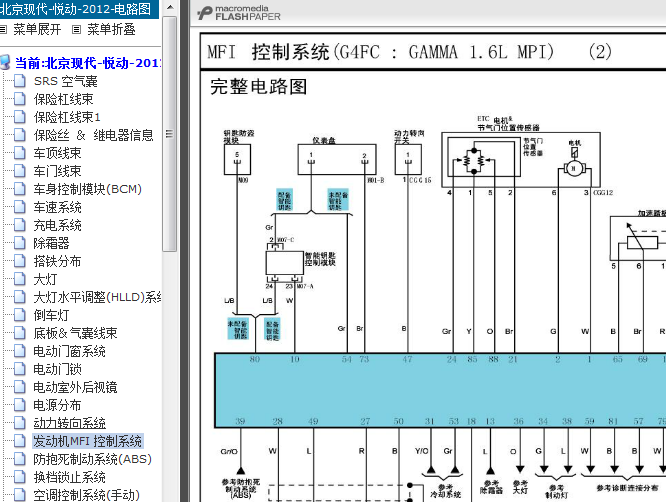Click the page icon beside 电源分布

pyautogui.click(x=20, y=405)
